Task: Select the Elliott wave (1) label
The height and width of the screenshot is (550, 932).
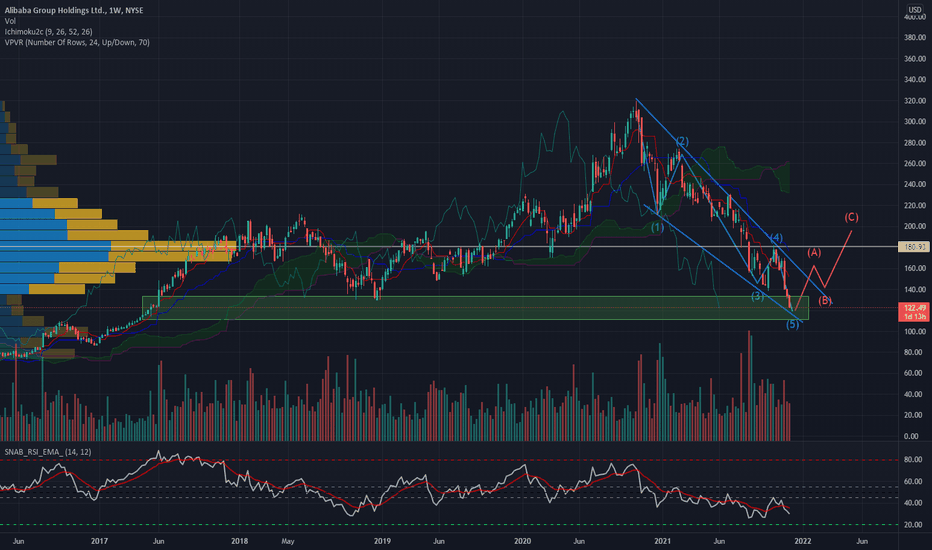Action: coord(657,227)
